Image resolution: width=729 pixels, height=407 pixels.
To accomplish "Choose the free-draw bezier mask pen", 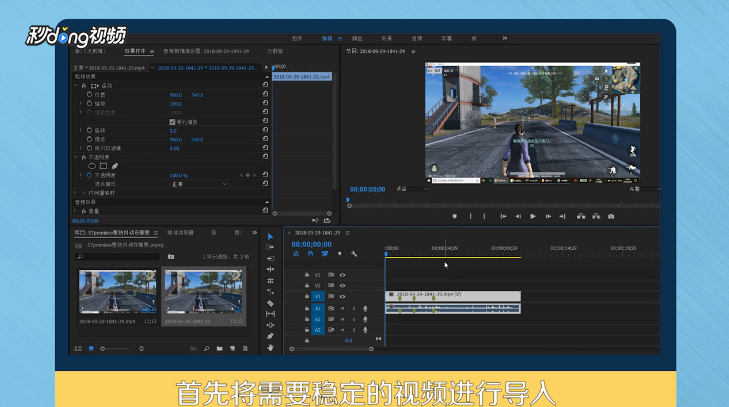I will (x=115, y=166).
